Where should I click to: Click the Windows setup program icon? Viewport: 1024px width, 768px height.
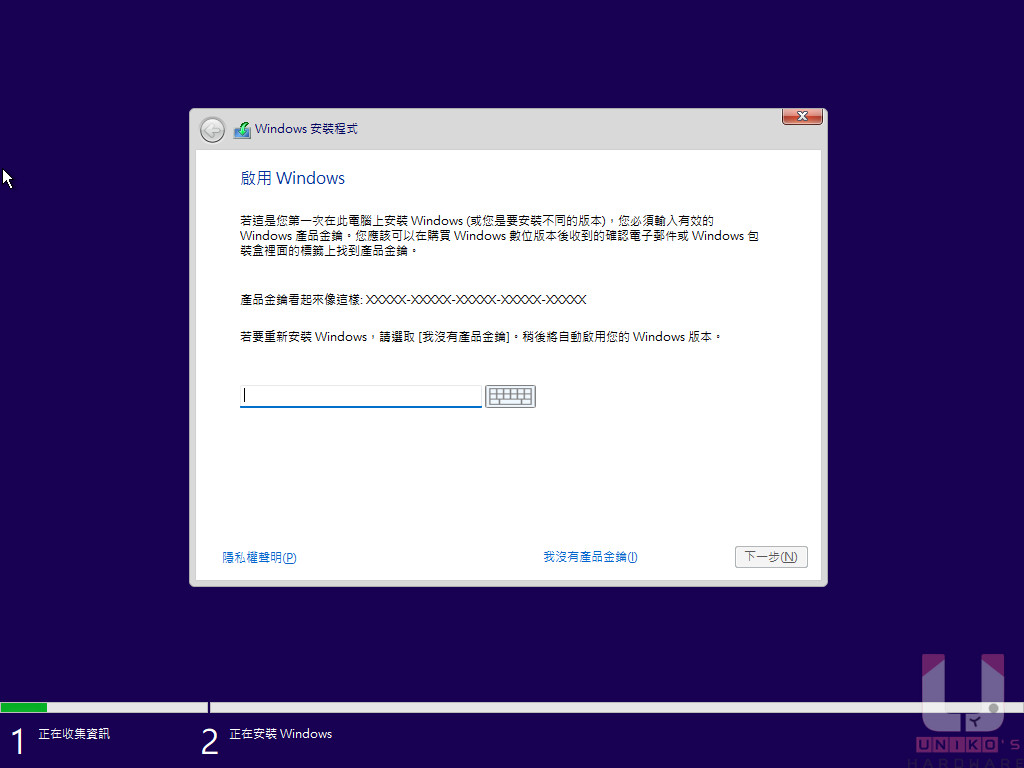(x=242, y=130)
